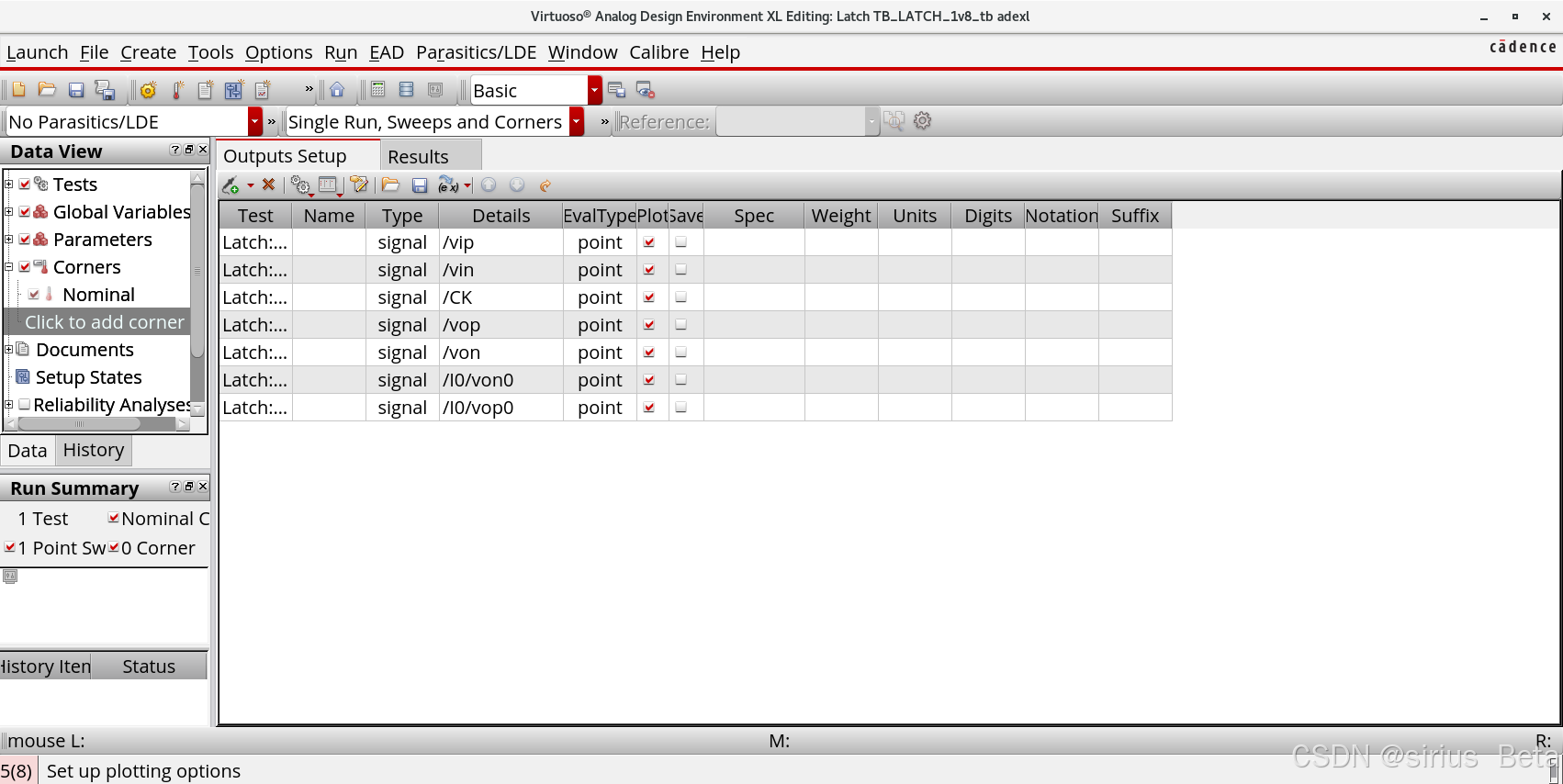Image resolution: width=1563 pixels, height=784 pixels.
Task: Click the Status column header in history
Action: point(149,666)
